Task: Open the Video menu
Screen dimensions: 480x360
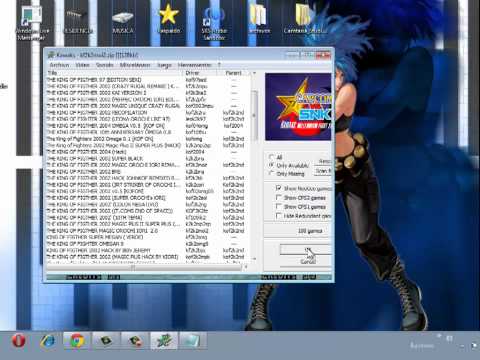Action: coord(82,65)
